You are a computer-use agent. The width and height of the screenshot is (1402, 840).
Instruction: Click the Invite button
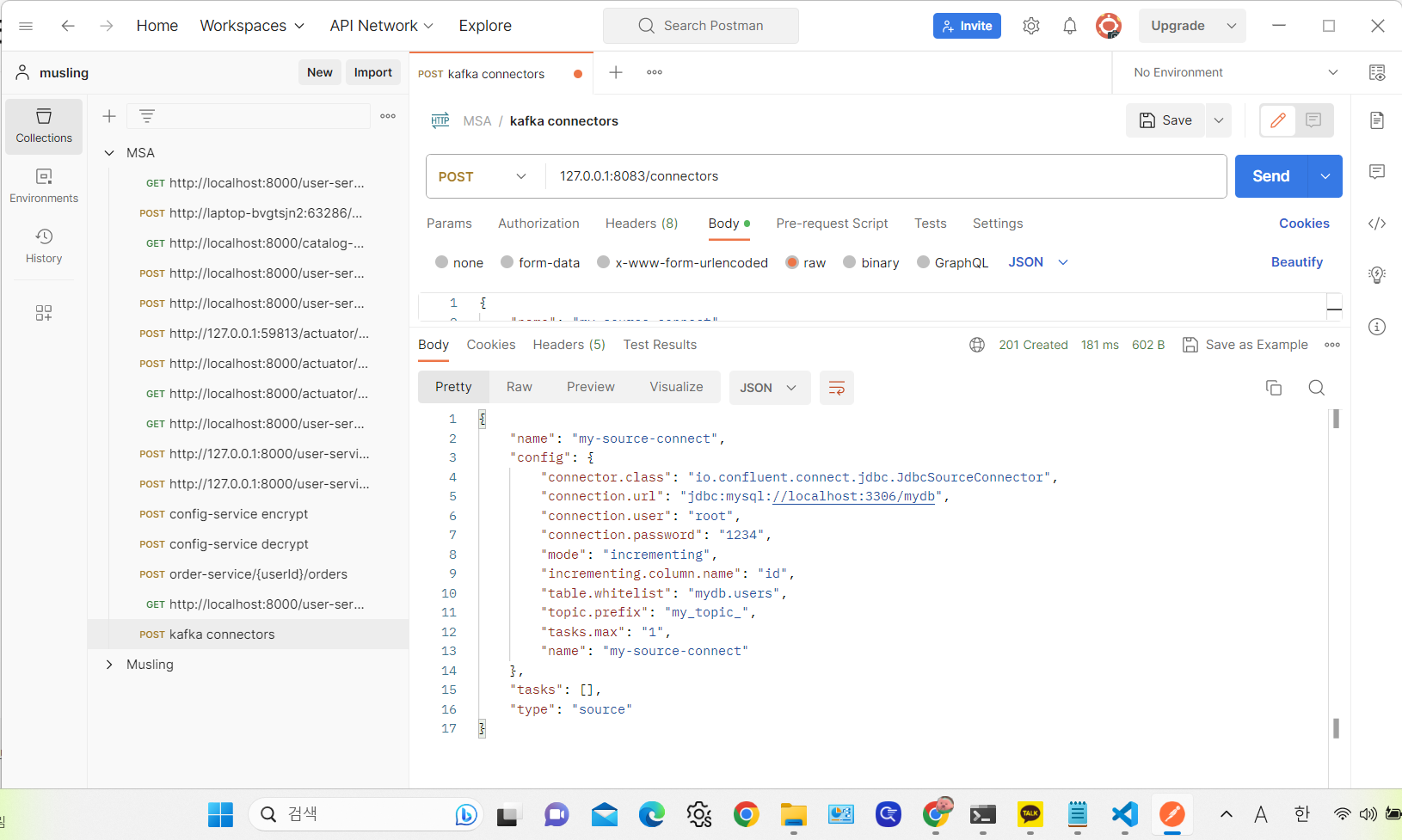(967, 26)
